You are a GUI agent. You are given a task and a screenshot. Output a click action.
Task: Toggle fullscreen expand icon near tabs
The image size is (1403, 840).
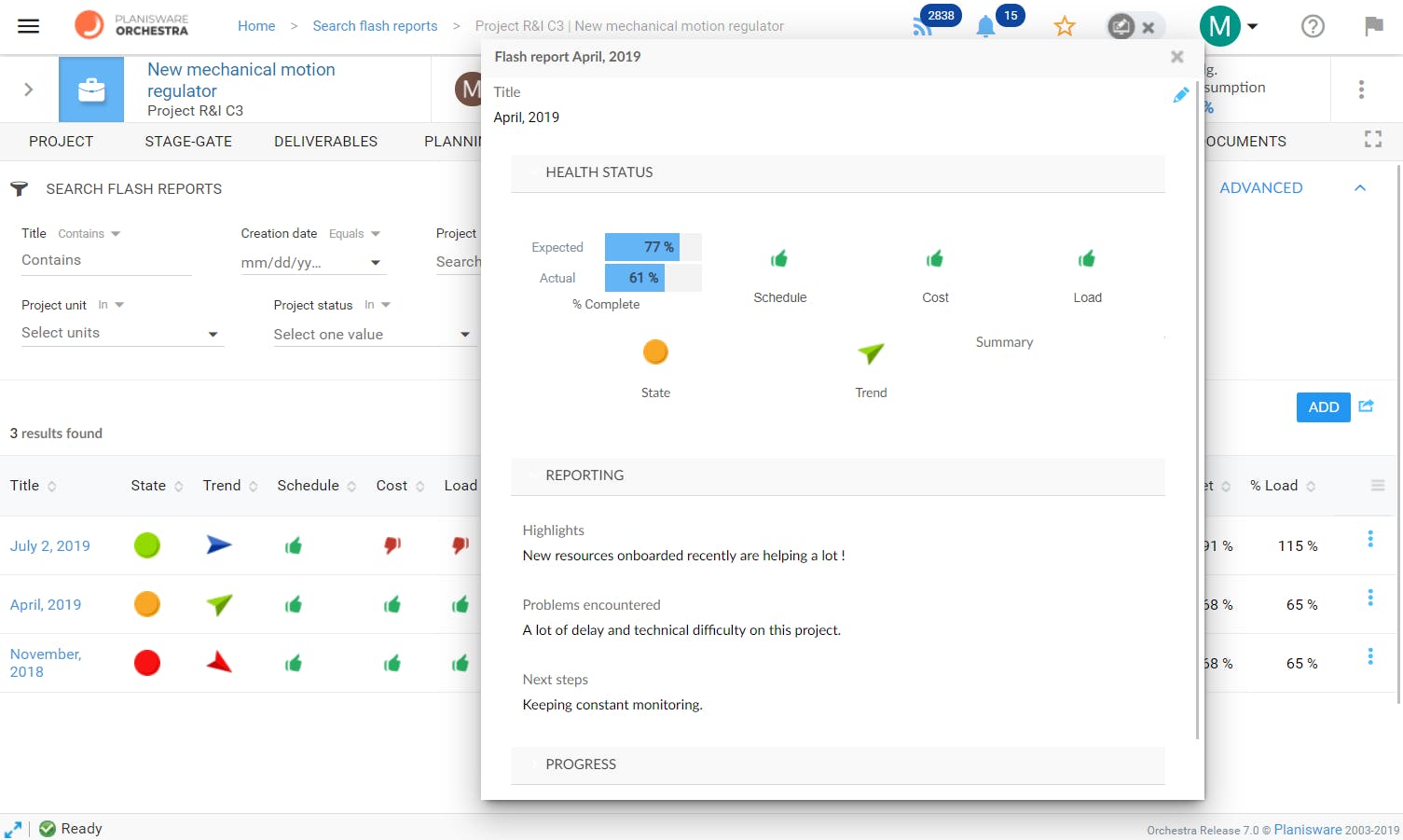tap(1373, 140)
